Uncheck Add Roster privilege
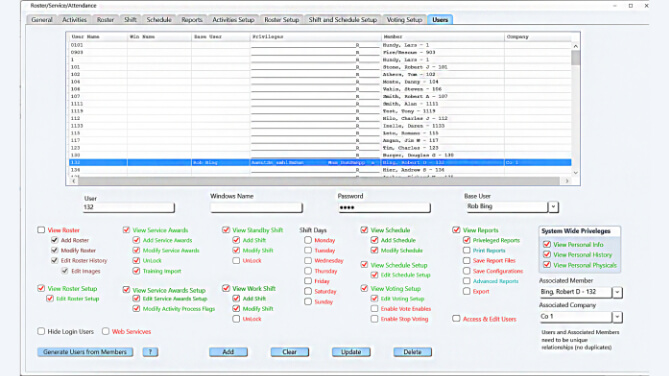669x376 pixels. pyautogui.click(x=55, y=240)
